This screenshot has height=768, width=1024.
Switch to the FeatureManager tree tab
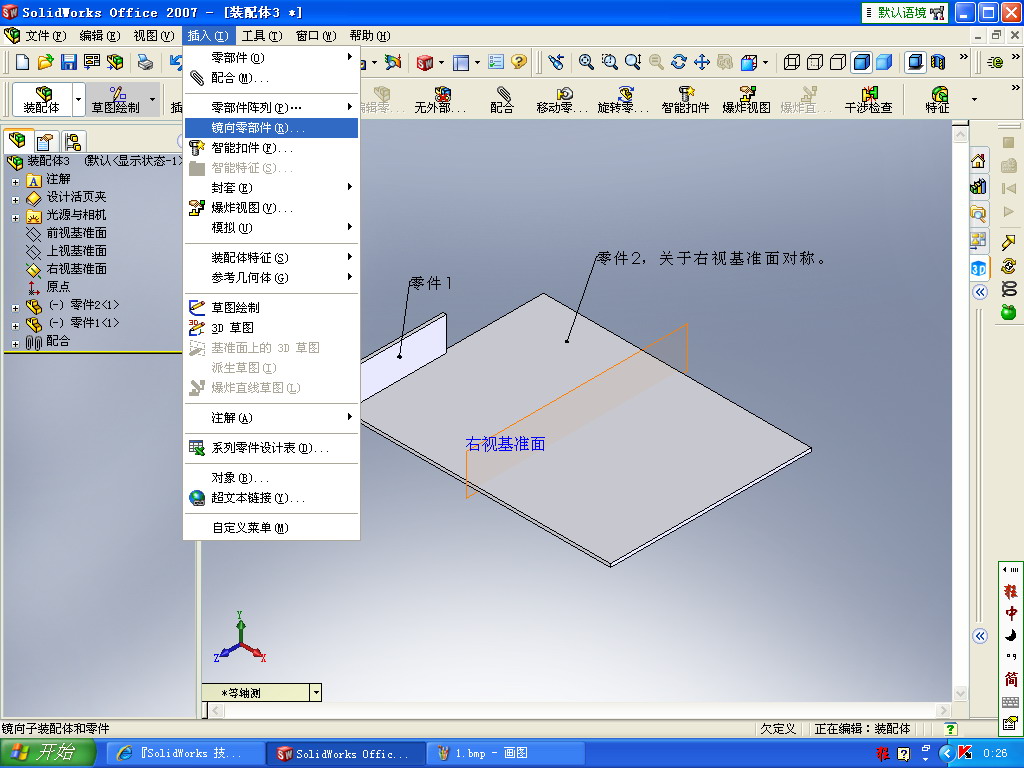pos(18,140)
